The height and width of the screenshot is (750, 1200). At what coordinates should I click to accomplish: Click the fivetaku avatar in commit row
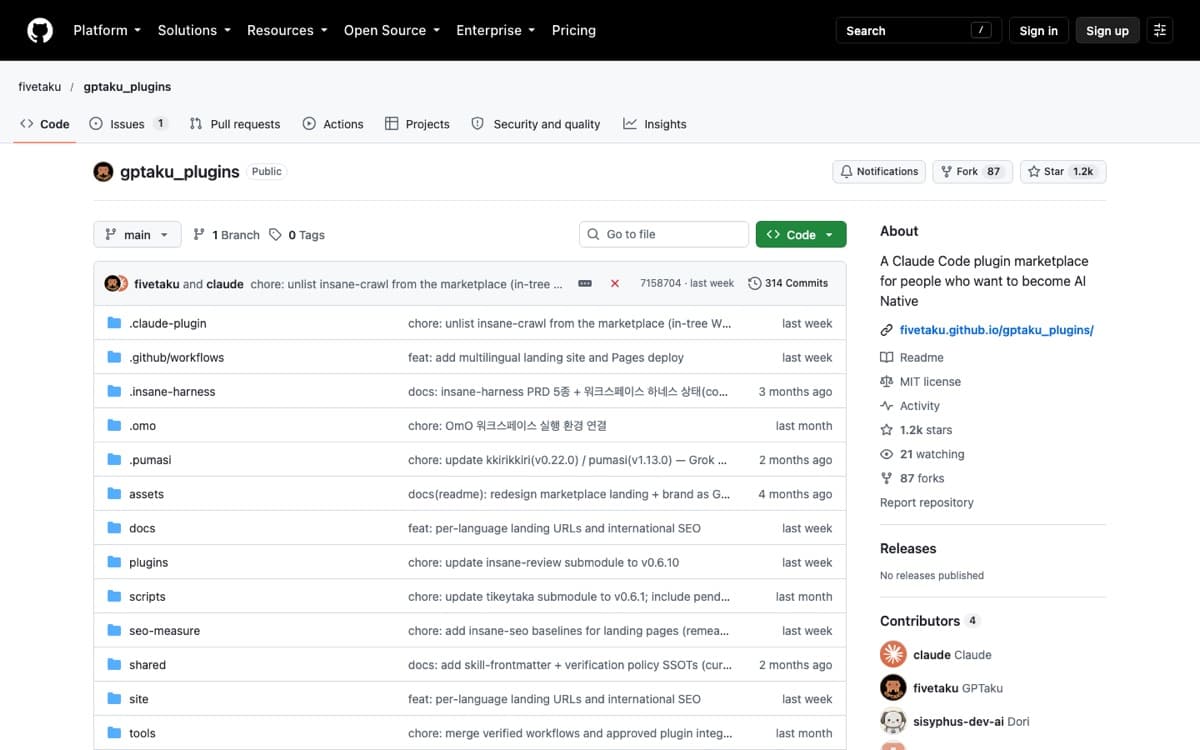click(112, 284)
